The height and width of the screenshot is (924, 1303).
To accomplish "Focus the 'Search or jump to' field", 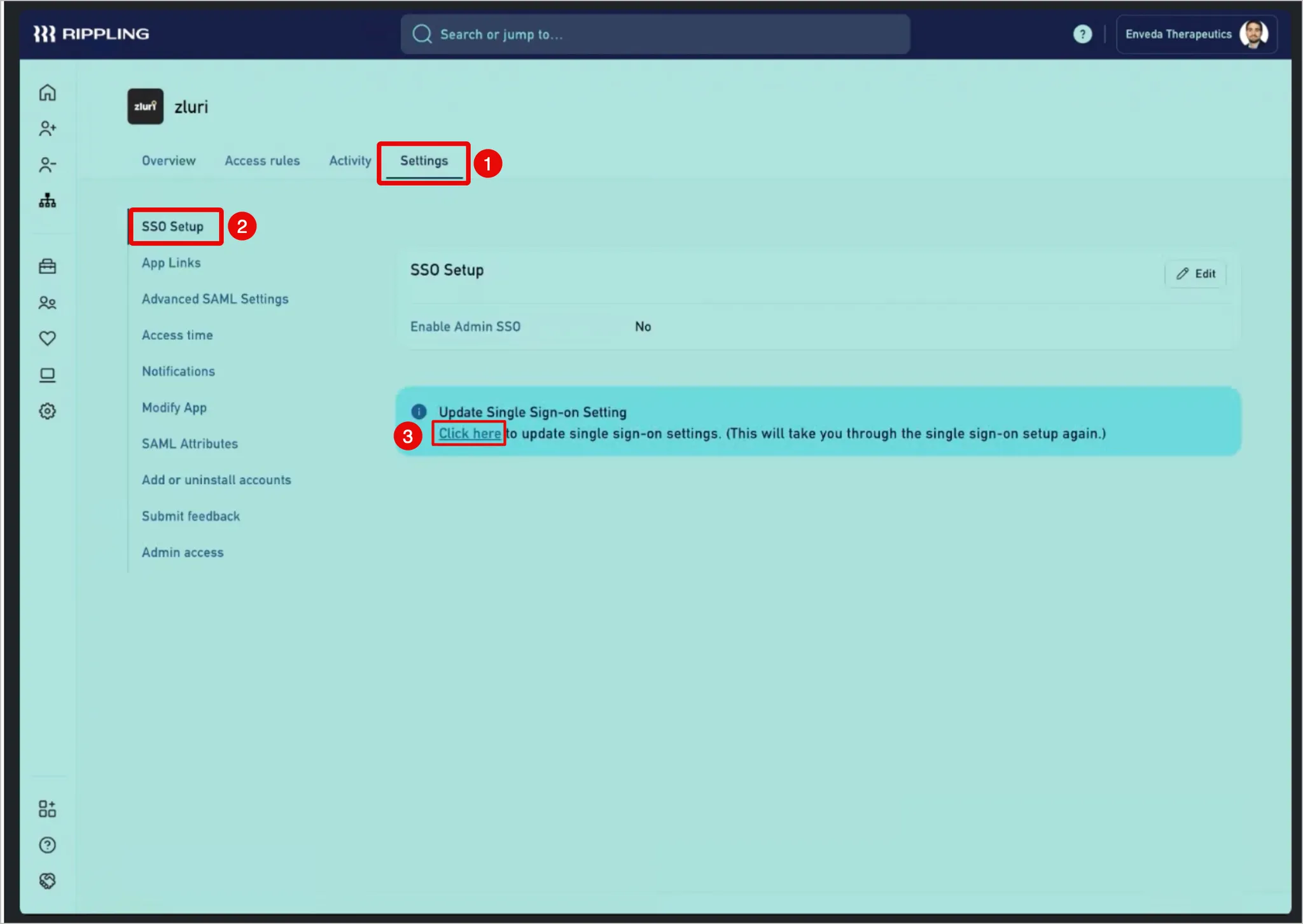I will pyautogui.click(x=655, y=34).
